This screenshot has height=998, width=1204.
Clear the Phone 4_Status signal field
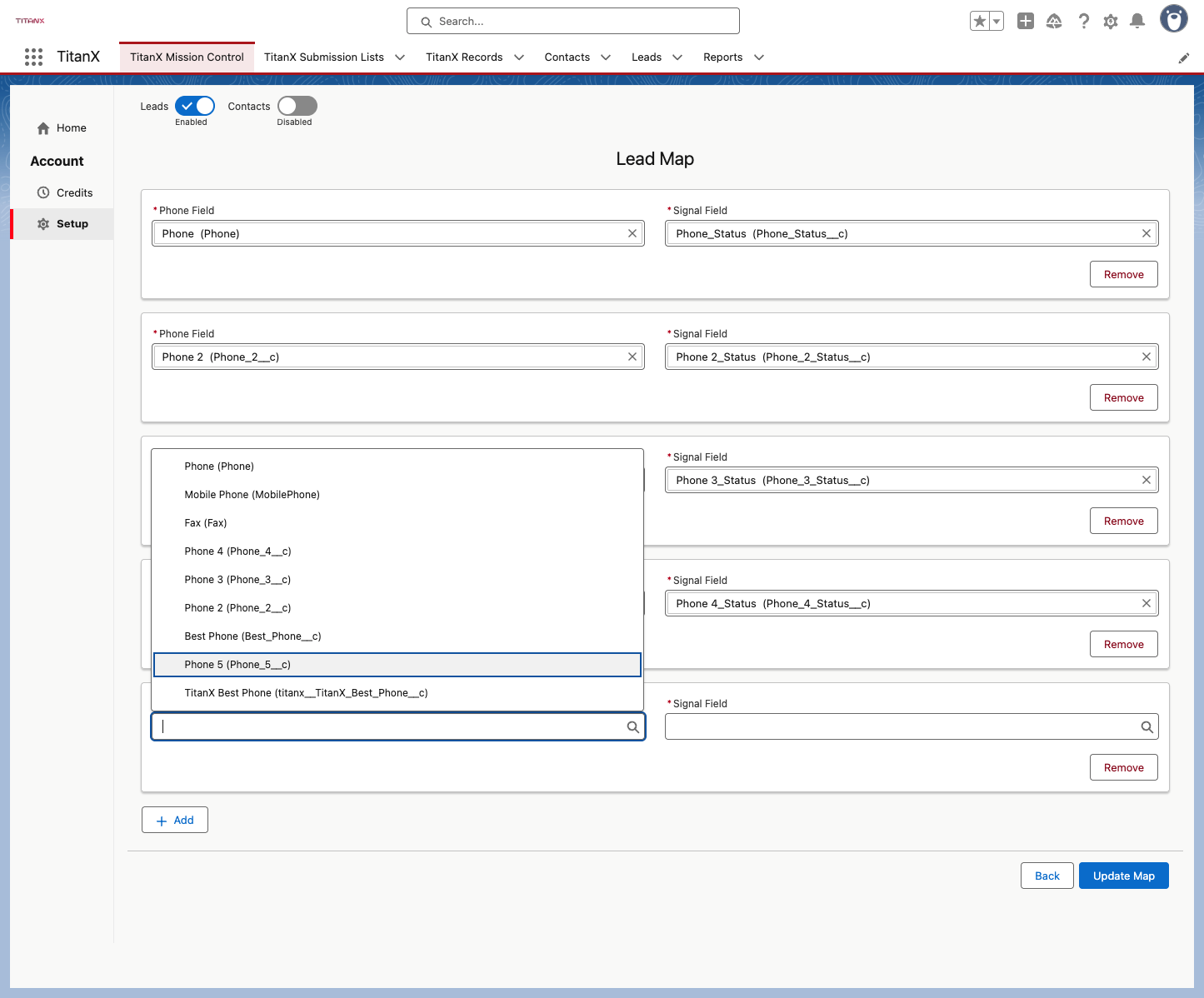click(x=1147, y=604)
